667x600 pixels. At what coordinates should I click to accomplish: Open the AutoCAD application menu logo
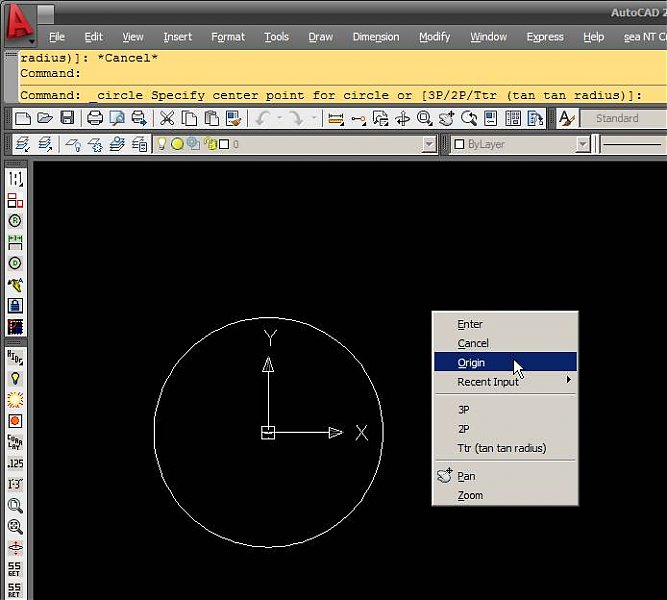[20, 23]
